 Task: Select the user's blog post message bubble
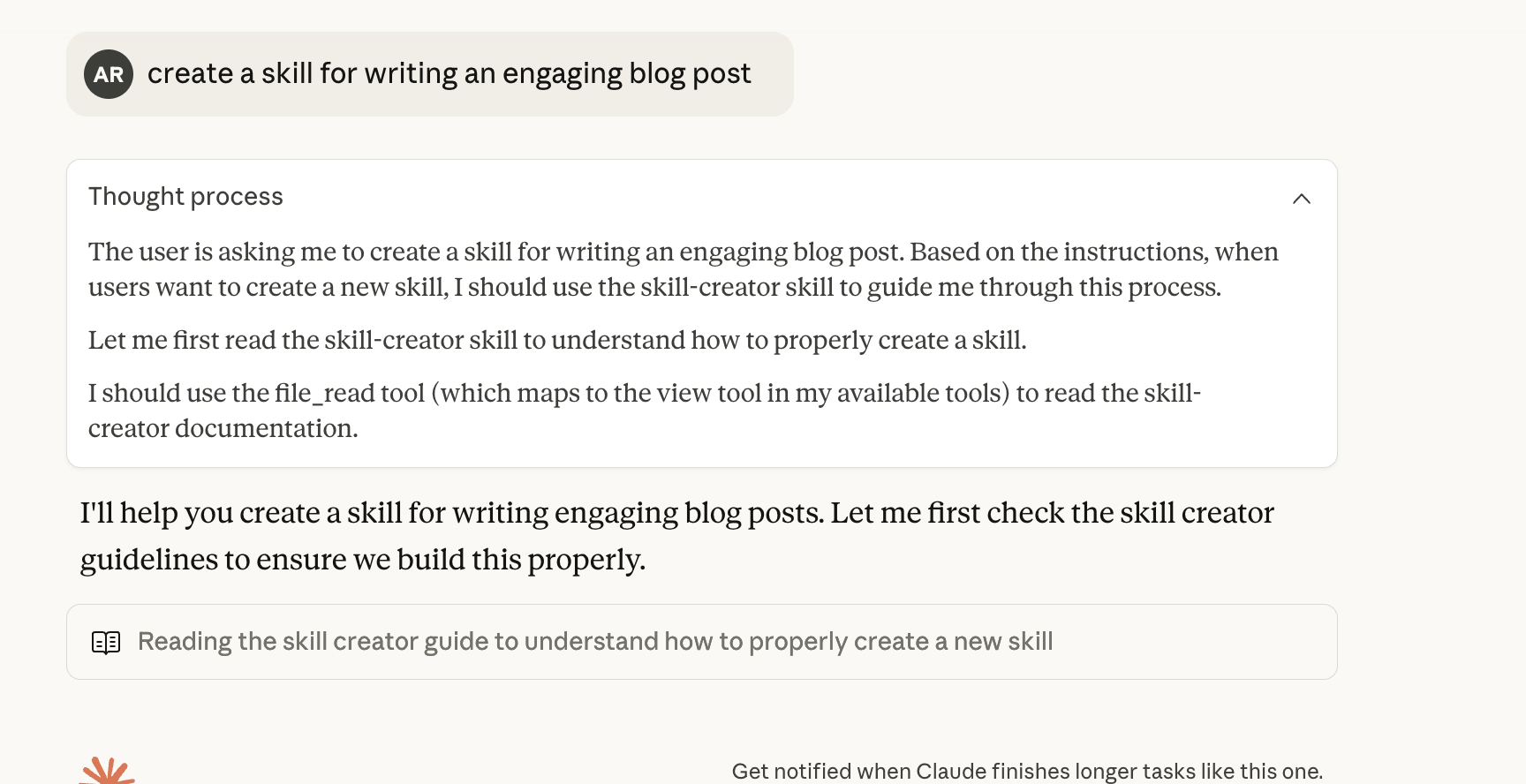(430, 74)
